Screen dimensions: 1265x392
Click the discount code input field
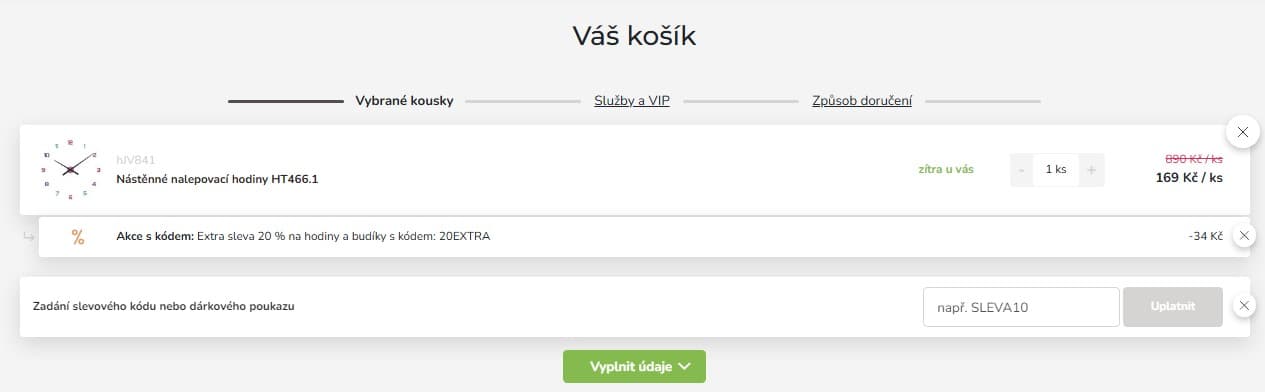tap(1020, 307)
